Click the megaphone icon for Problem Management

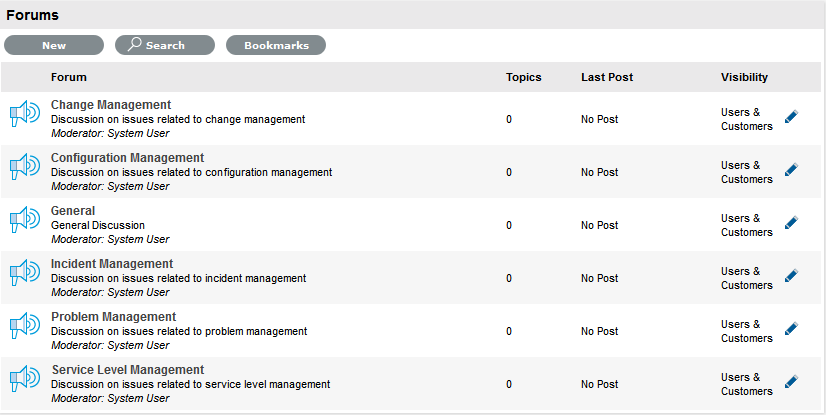(24, 326)
